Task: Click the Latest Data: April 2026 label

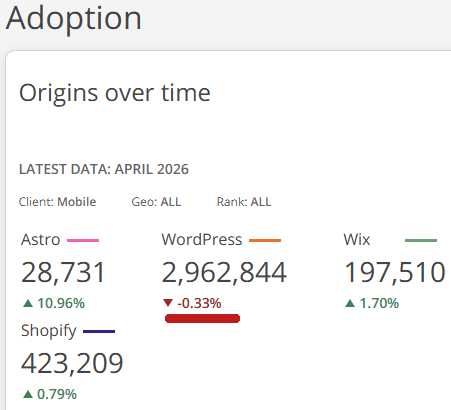Action: pos(104,169)
